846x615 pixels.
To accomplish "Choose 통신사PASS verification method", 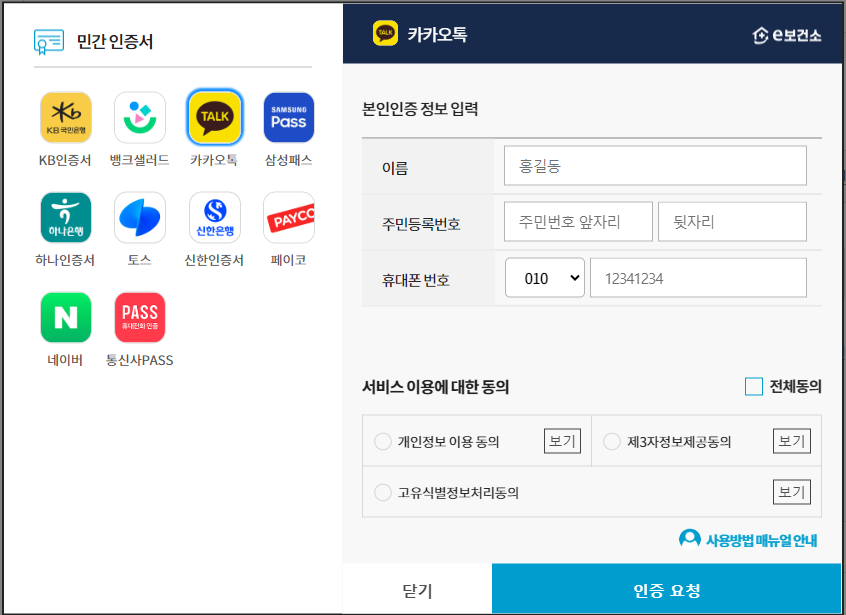I will pos(139,316).
